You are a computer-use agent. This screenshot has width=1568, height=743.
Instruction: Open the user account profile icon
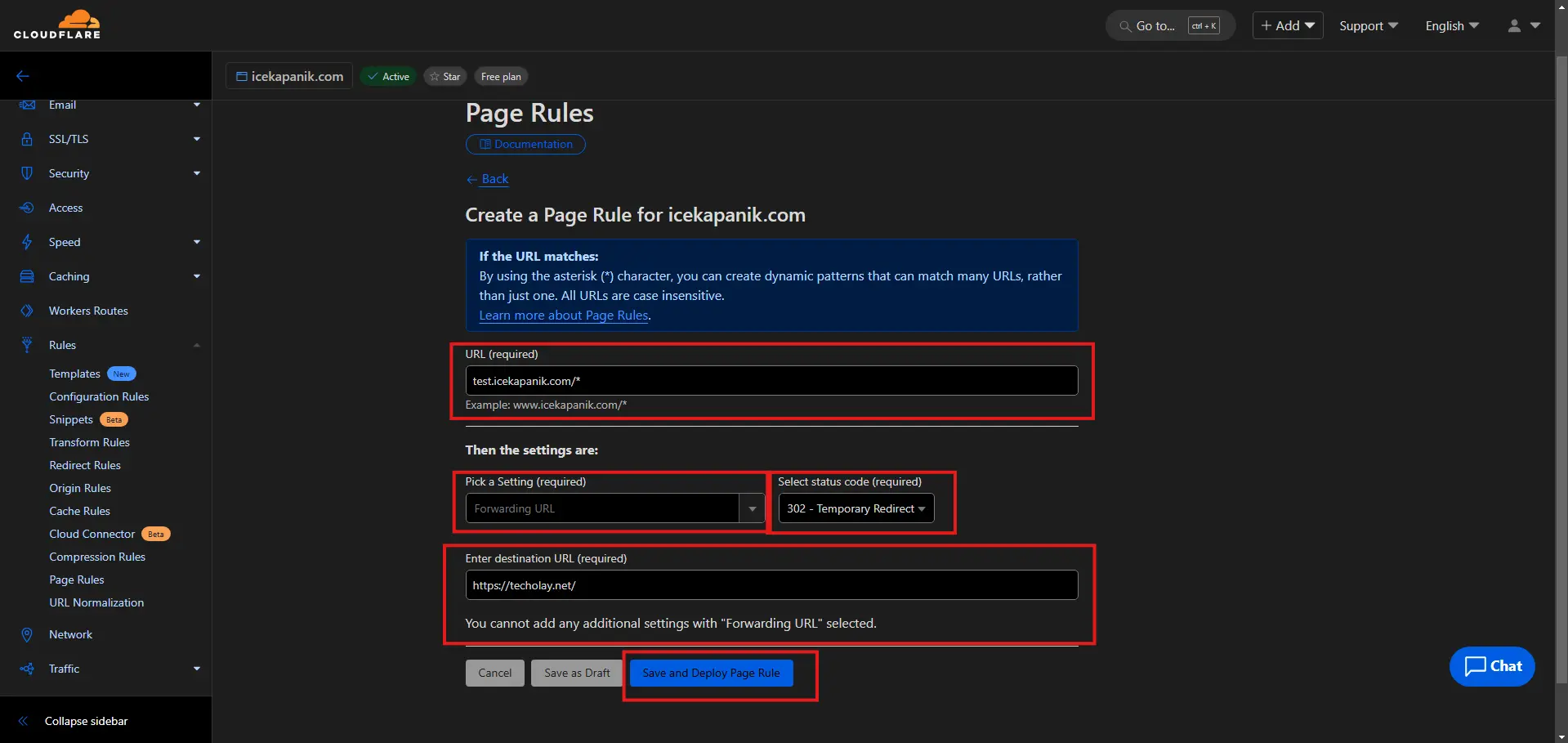click(1514, 26)
